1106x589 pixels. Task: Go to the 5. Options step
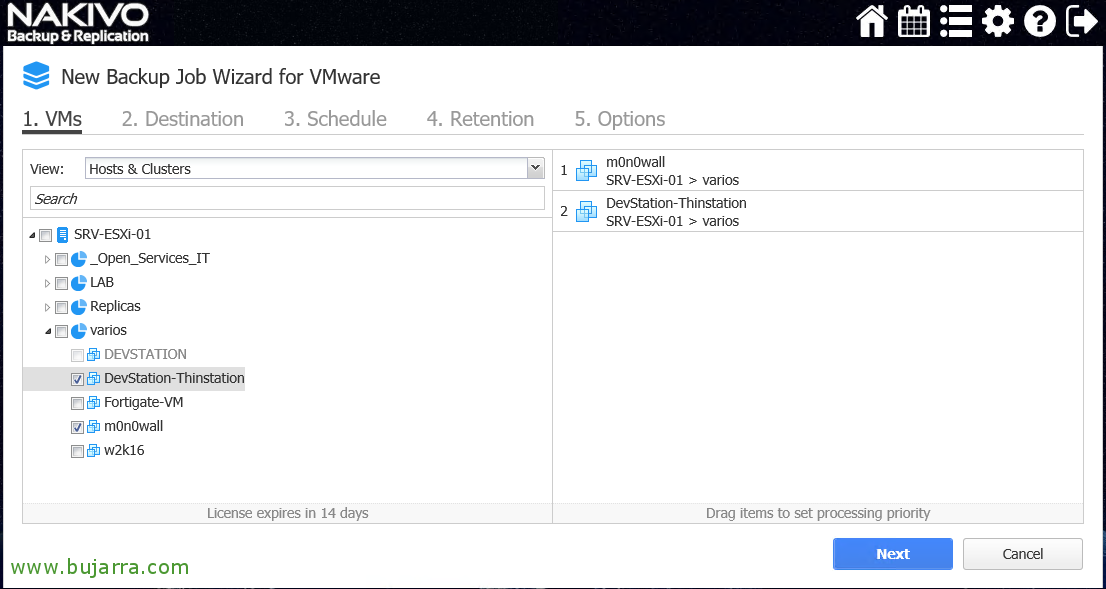coord(620,119)
